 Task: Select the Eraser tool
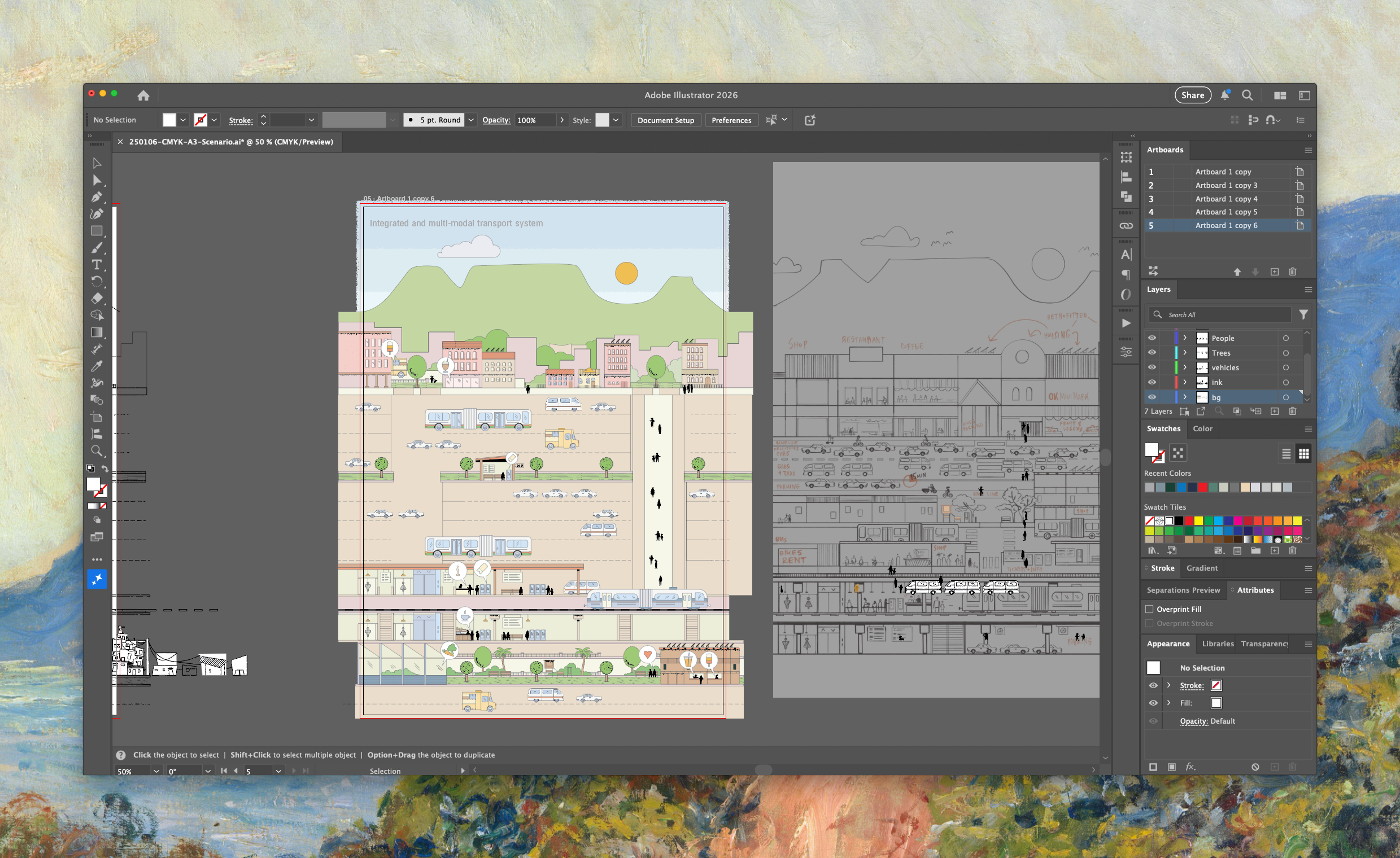(x=97, y=299)
